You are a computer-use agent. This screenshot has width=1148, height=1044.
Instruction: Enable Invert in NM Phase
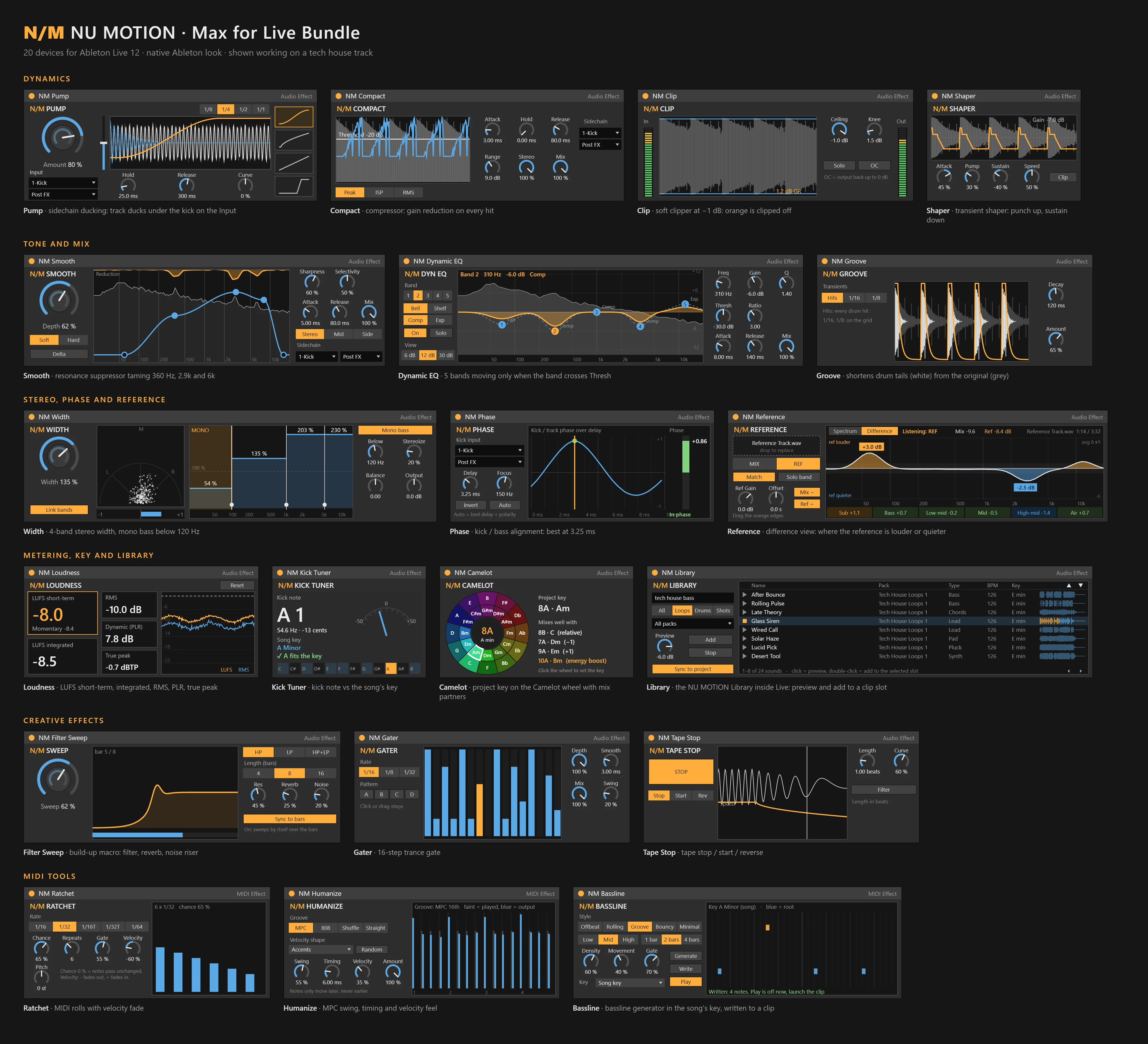coord(471,505)
